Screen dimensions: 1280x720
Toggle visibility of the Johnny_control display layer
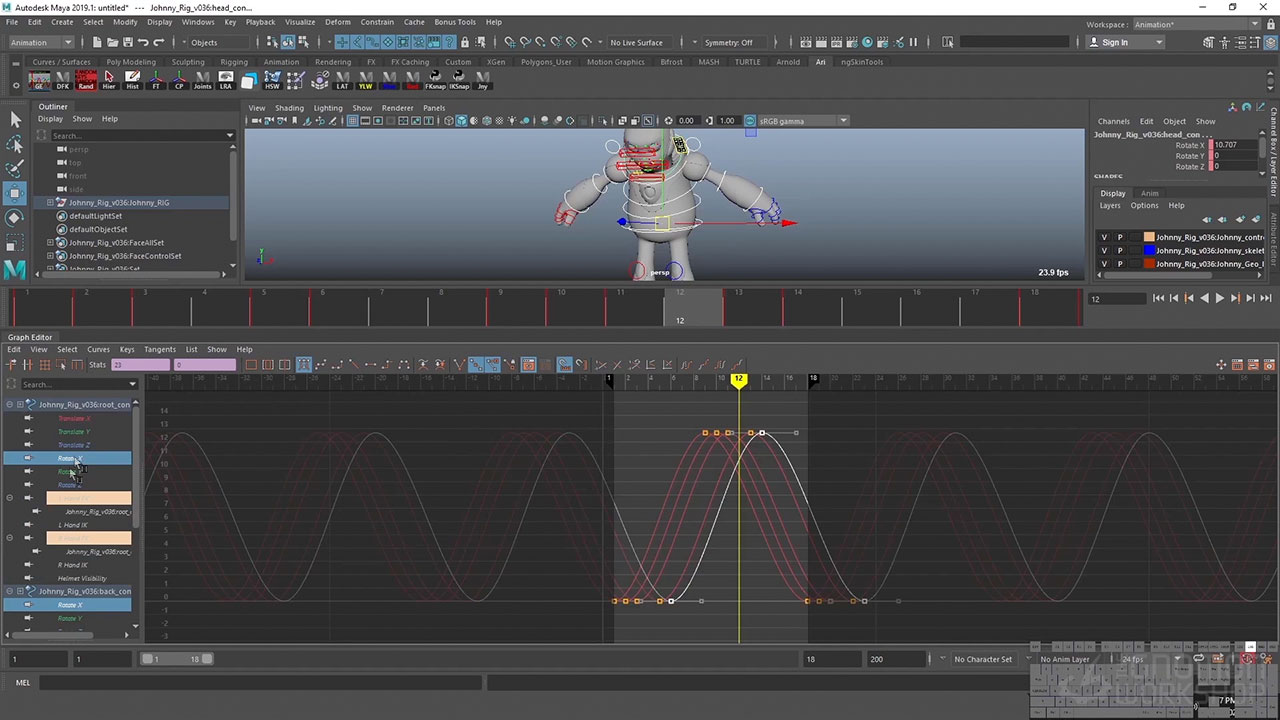tap(1104, 237)
